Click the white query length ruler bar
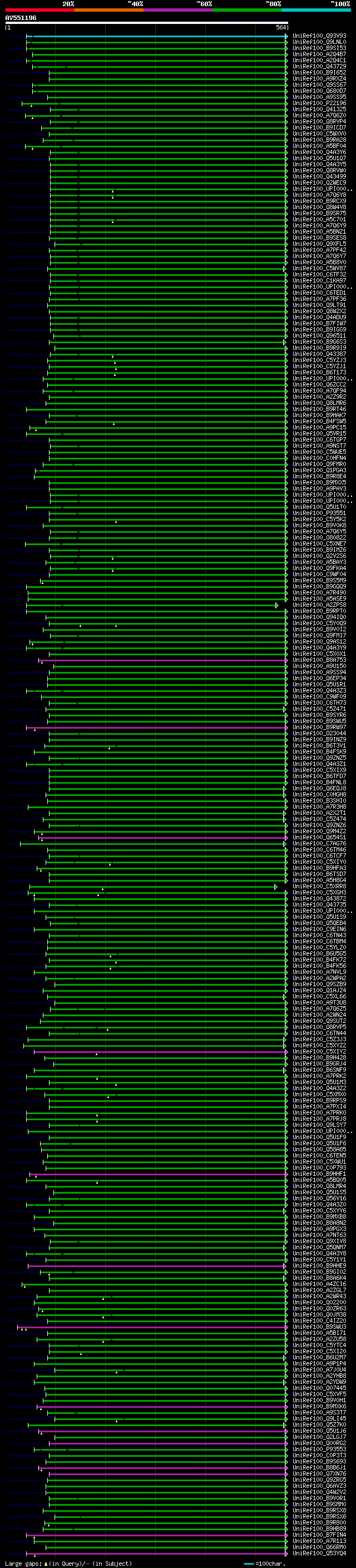This screenshot has width=356, height=1568. point(147,23)
